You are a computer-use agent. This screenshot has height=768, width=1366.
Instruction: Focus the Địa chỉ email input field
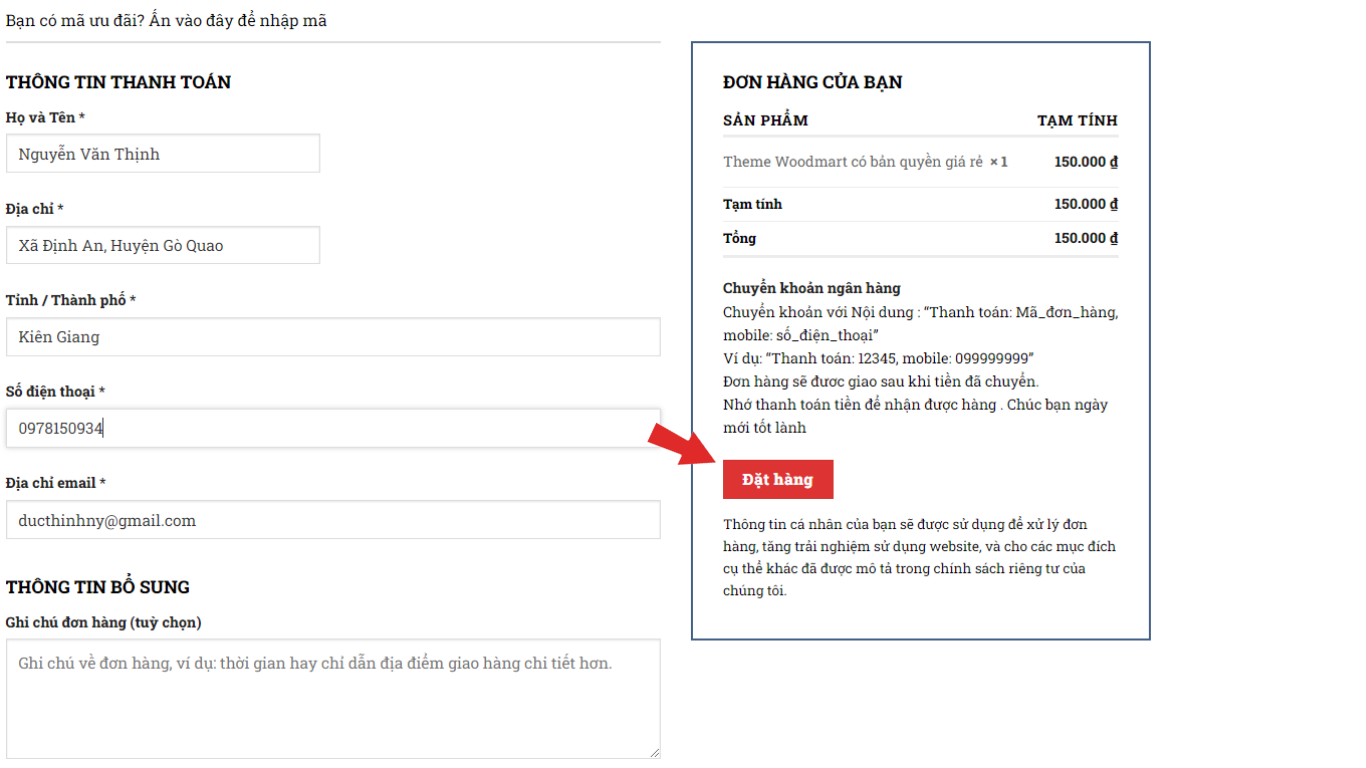(x=333, y=520)
